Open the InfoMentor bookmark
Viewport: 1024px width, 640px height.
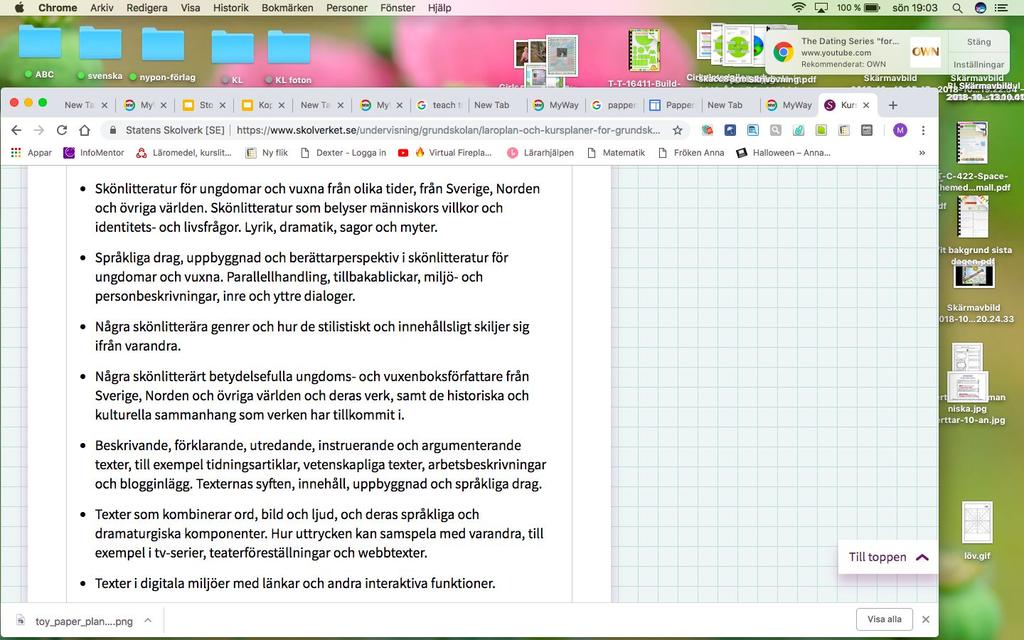pyautogui.click(x=93, y=152)
